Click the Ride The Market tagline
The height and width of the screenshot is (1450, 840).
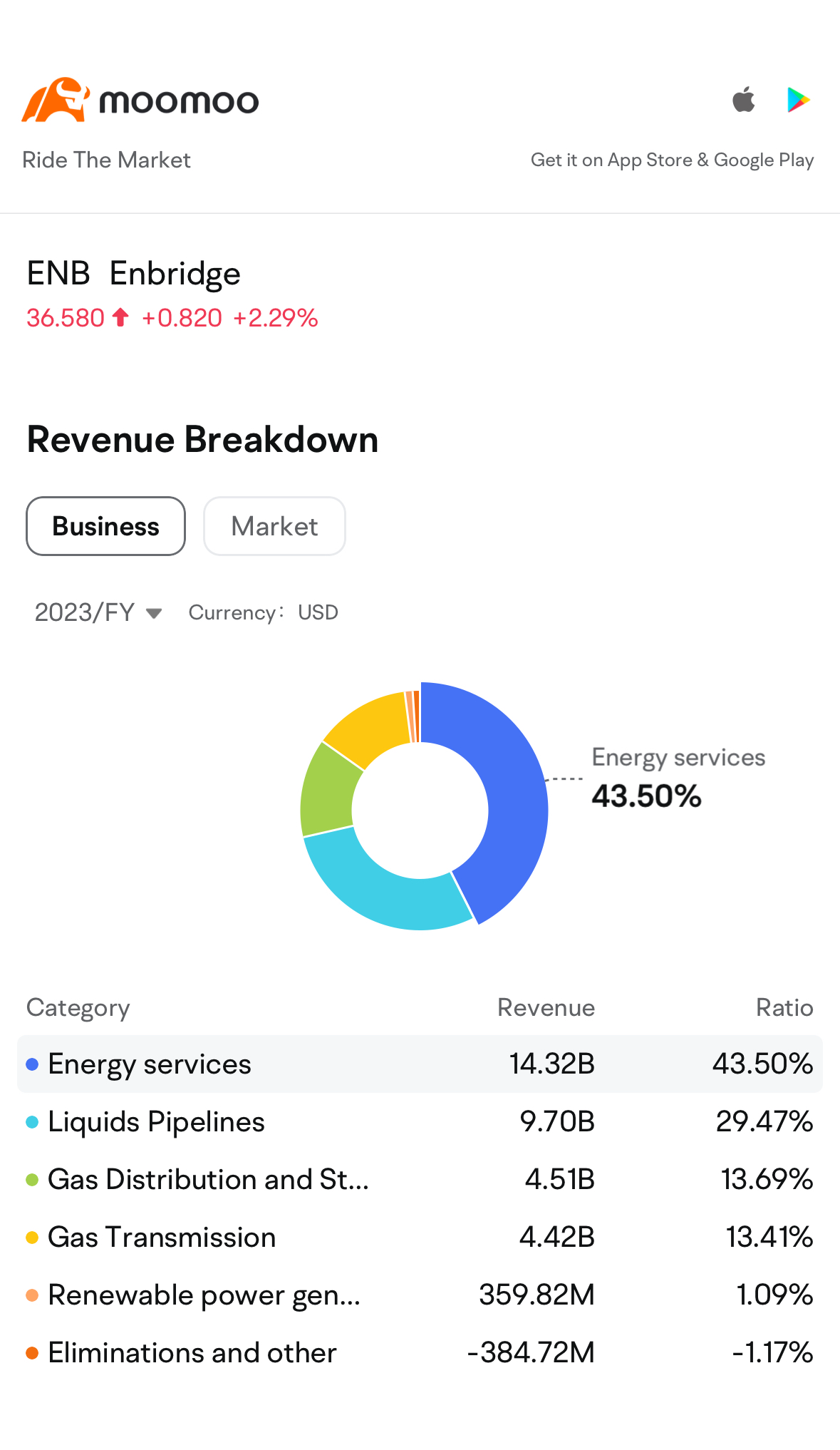106,160
